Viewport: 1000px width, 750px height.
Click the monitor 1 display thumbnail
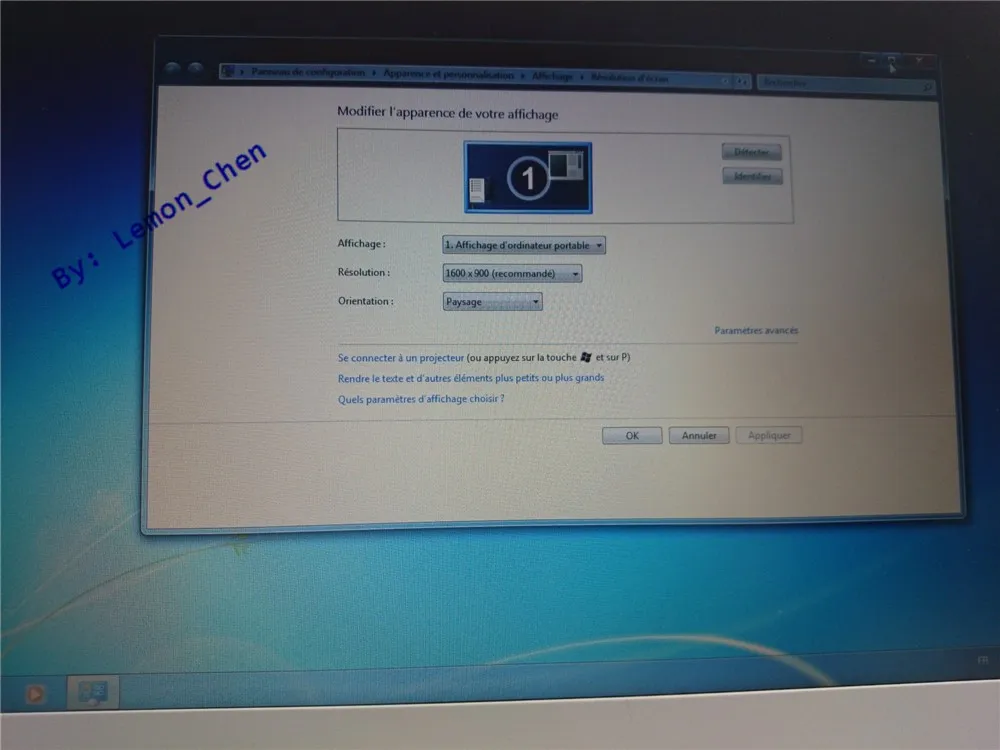pos(527,177)
